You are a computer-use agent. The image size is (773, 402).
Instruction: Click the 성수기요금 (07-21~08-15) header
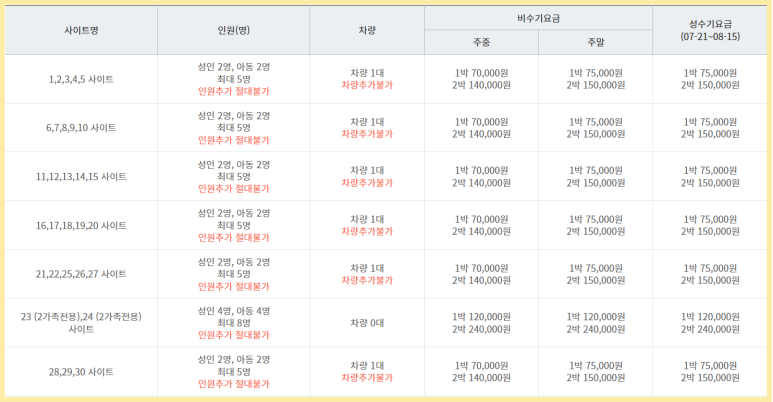[x=710, y=30]
